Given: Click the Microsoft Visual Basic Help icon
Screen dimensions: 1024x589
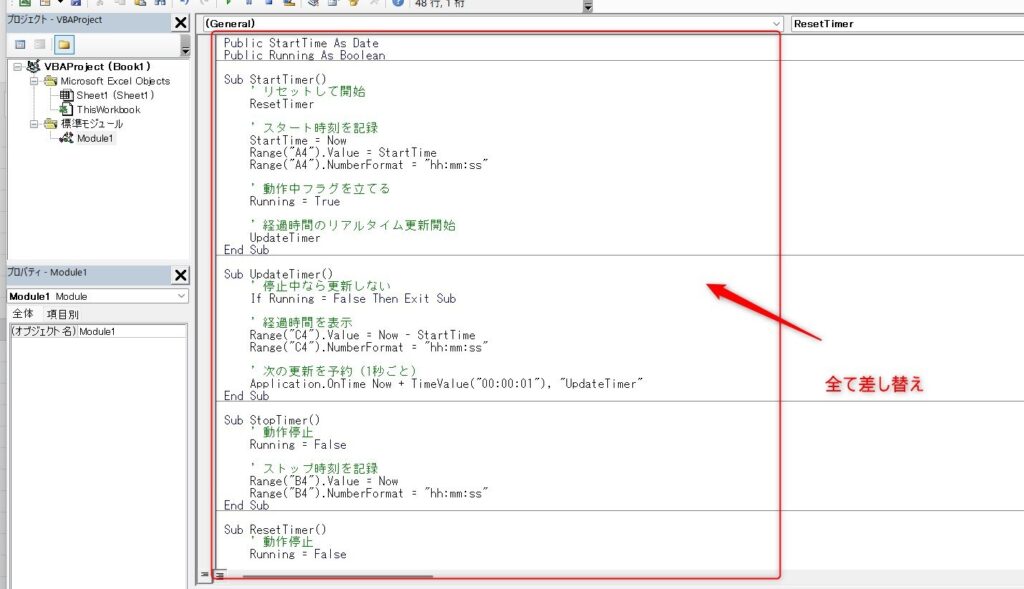Looking at the screenshot, I should click(398, 3).
